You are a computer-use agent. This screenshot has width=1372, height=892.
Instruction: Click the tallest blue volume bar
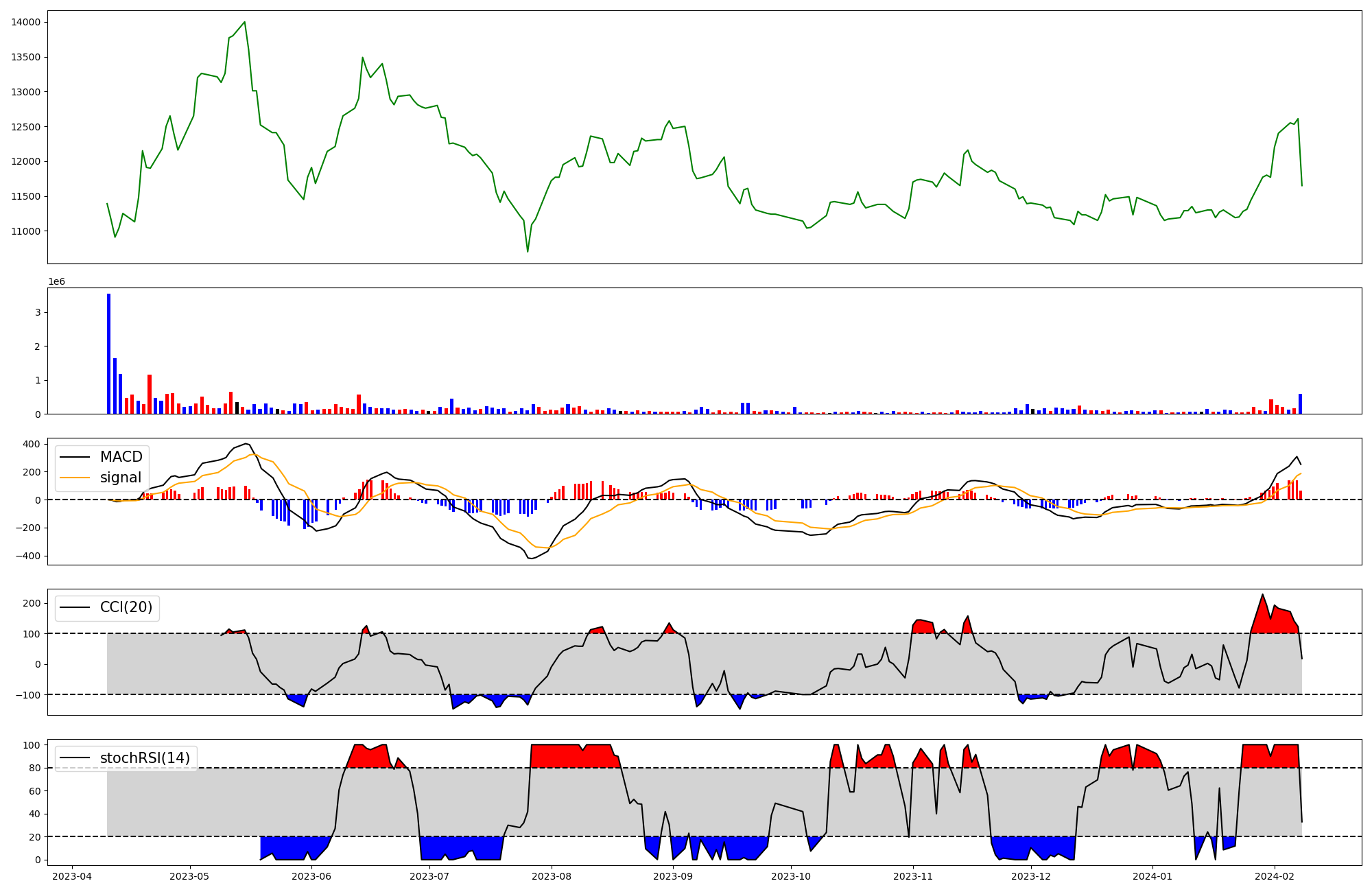pos(108,354)
